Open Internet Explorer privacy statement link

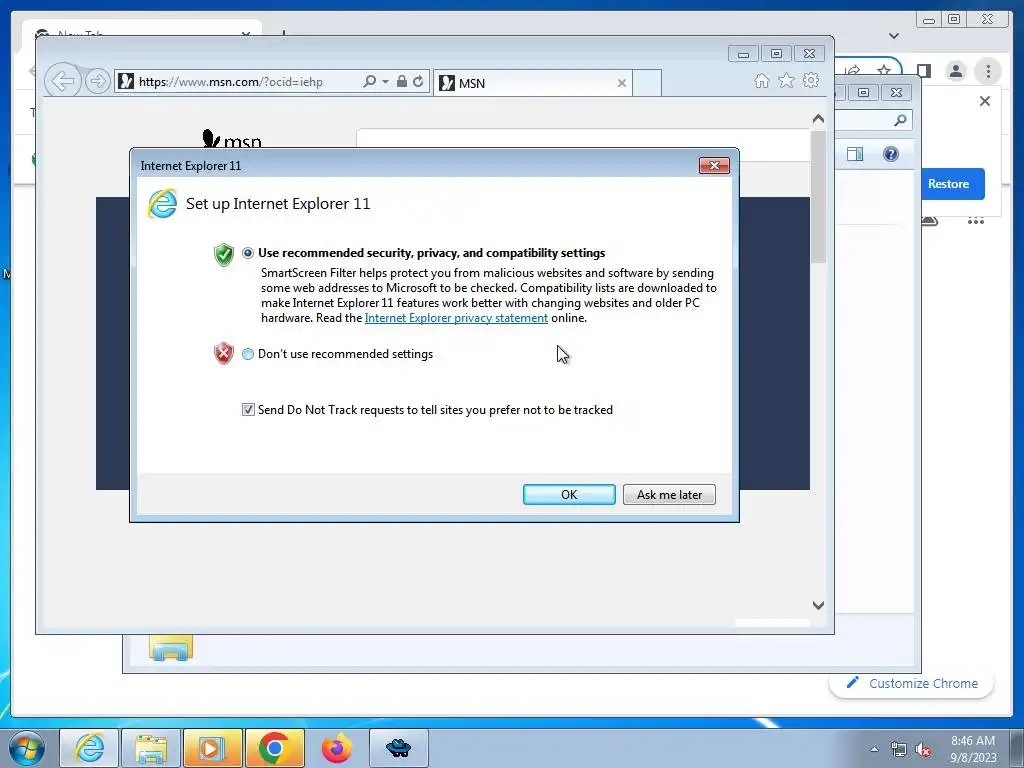point(456,318)
